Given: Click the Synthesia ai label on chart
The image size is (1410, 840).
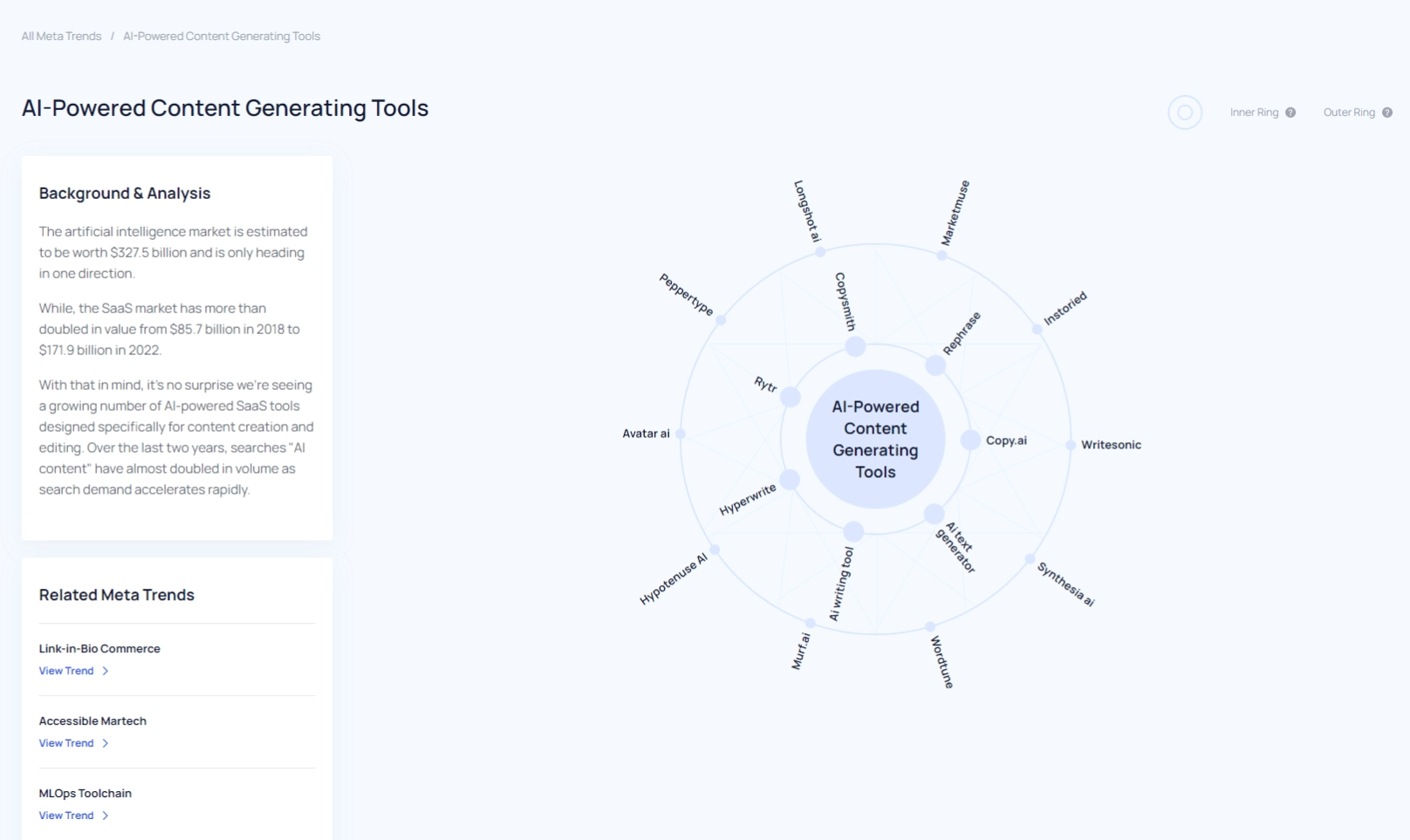Looking at the screenshot, I should coord(1065,584).
